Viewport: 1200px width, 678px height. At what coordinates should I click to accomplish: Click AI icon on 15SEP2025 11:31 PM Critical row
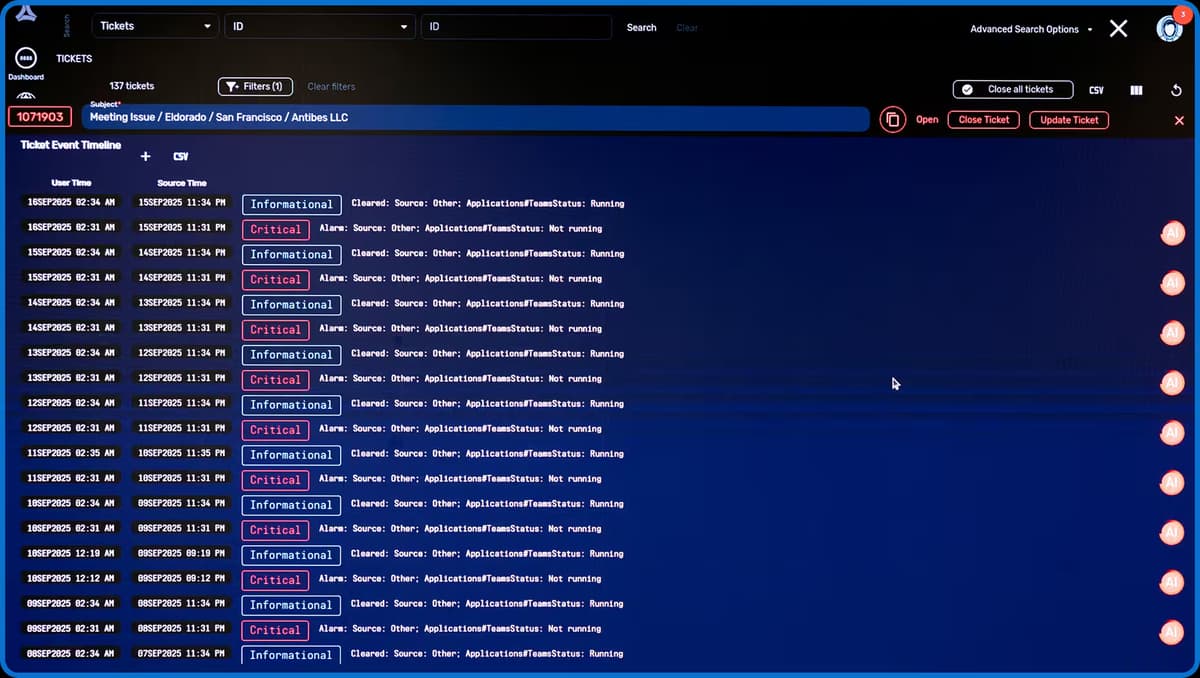click(1171, 234)
